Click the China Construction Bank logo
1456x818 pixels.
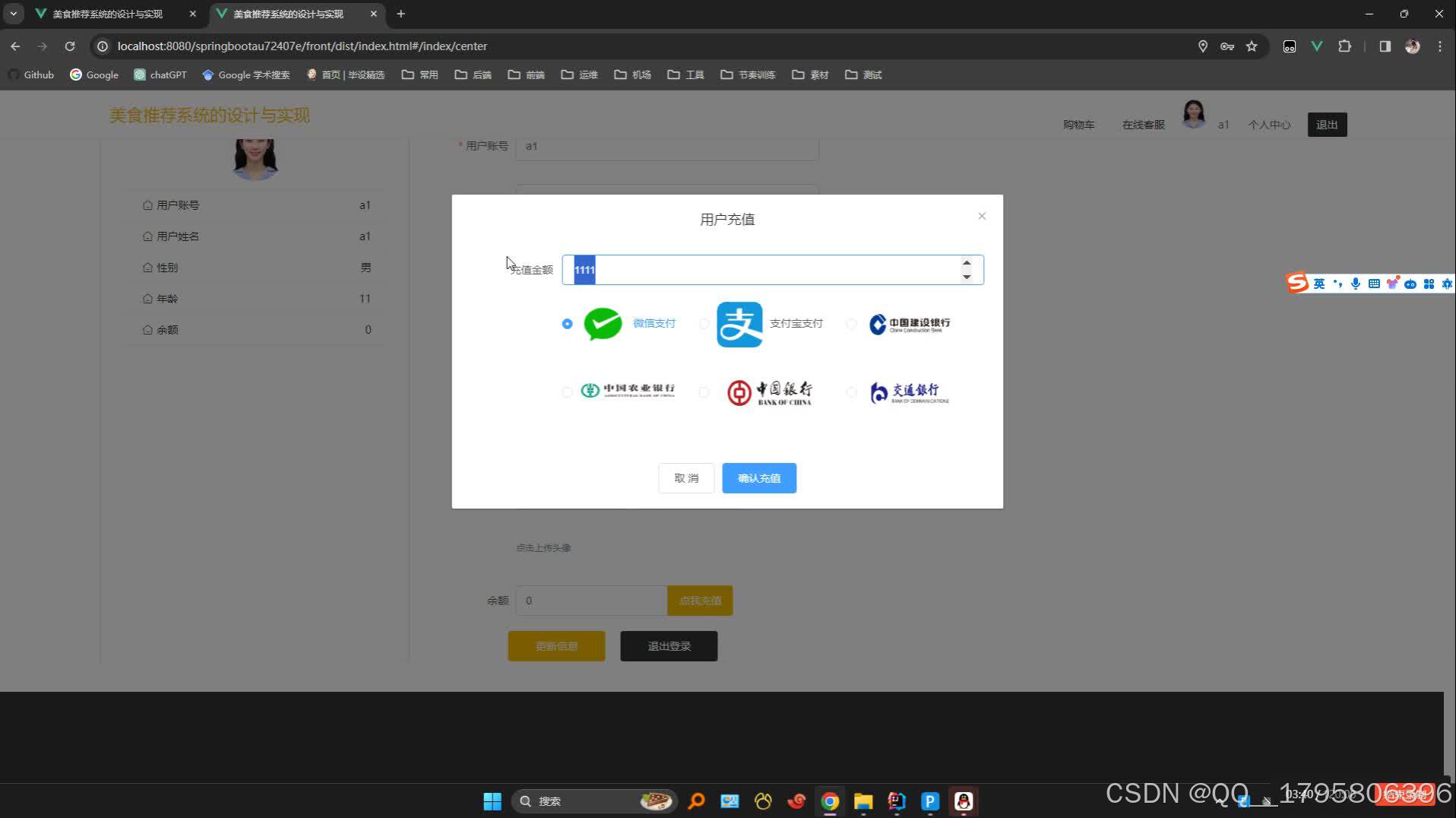click(910, 324)
